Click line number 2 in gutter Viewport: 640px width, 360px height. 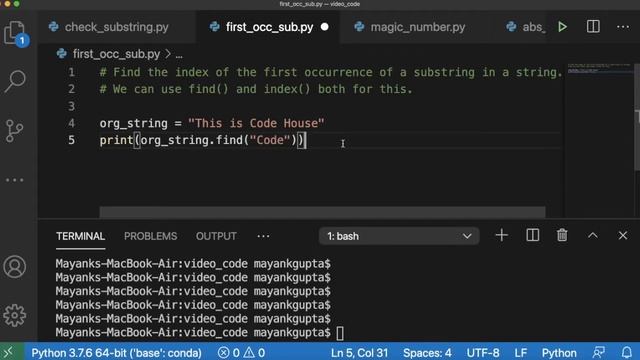coord(71,89)
